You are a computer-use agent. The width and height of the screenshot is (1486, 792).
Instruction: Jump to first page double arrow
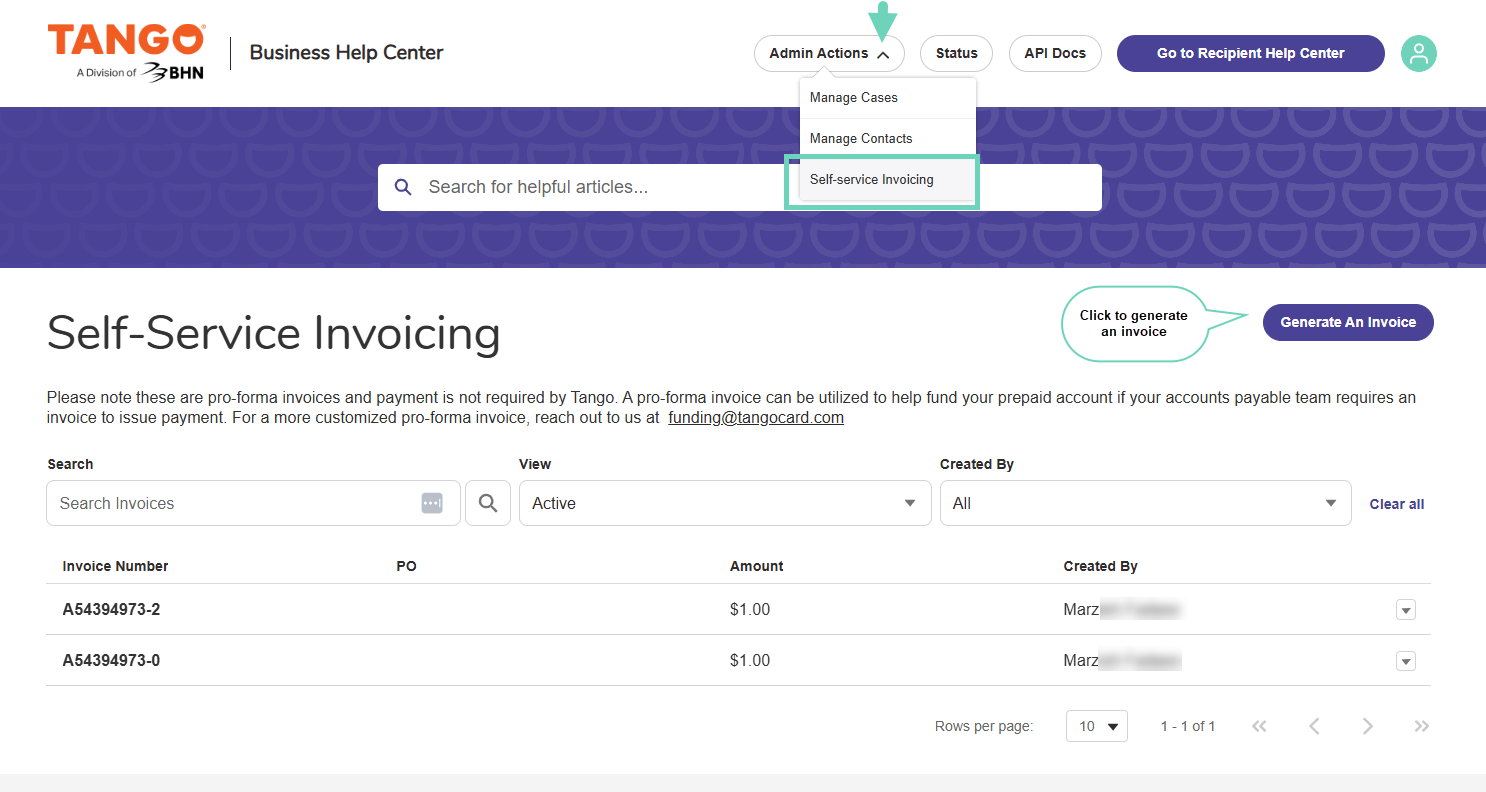coord(1259,726)
